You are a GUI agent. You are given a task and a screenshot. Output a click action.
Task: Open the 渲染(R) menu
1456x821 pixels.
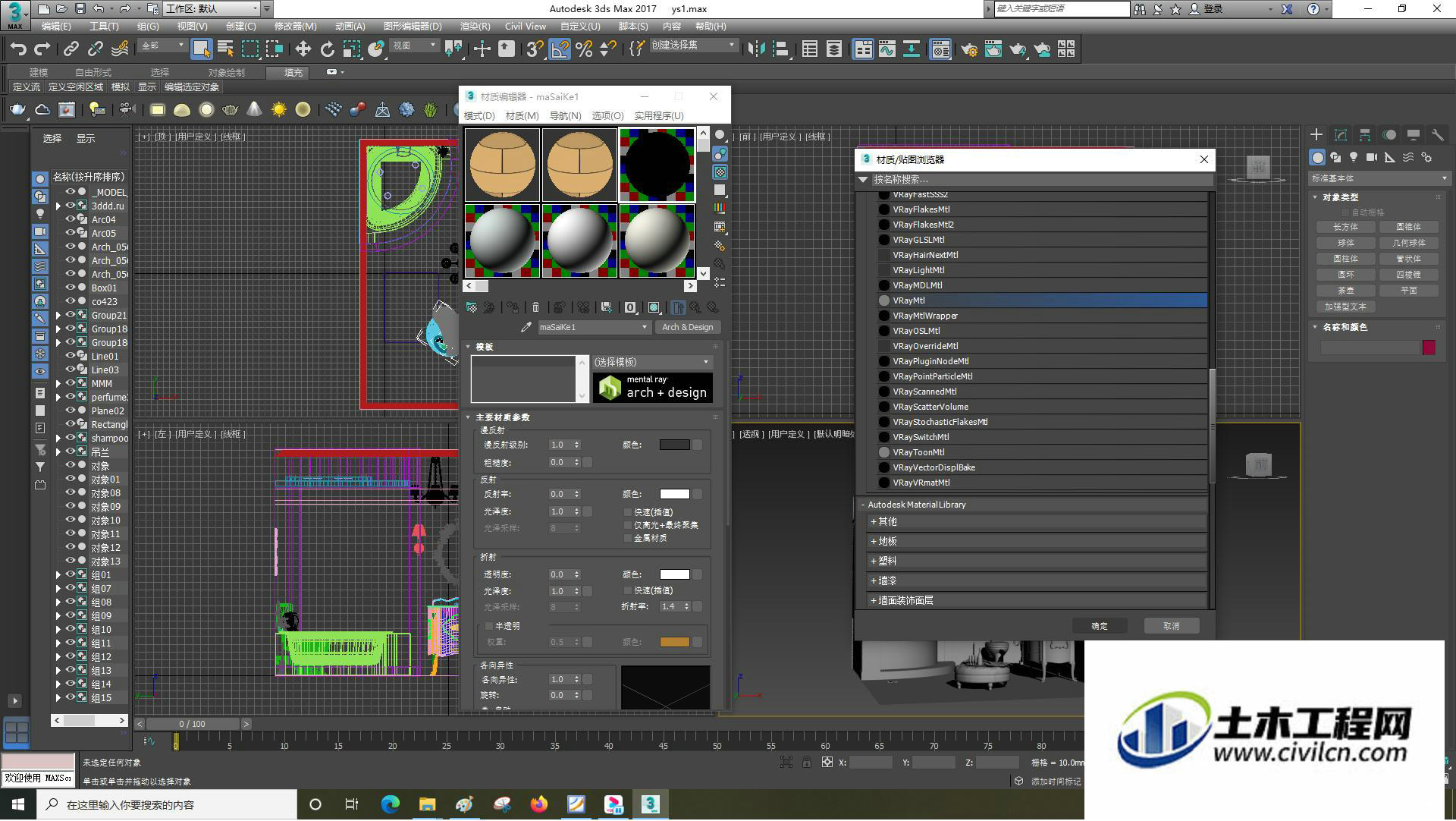coord(475,26)
